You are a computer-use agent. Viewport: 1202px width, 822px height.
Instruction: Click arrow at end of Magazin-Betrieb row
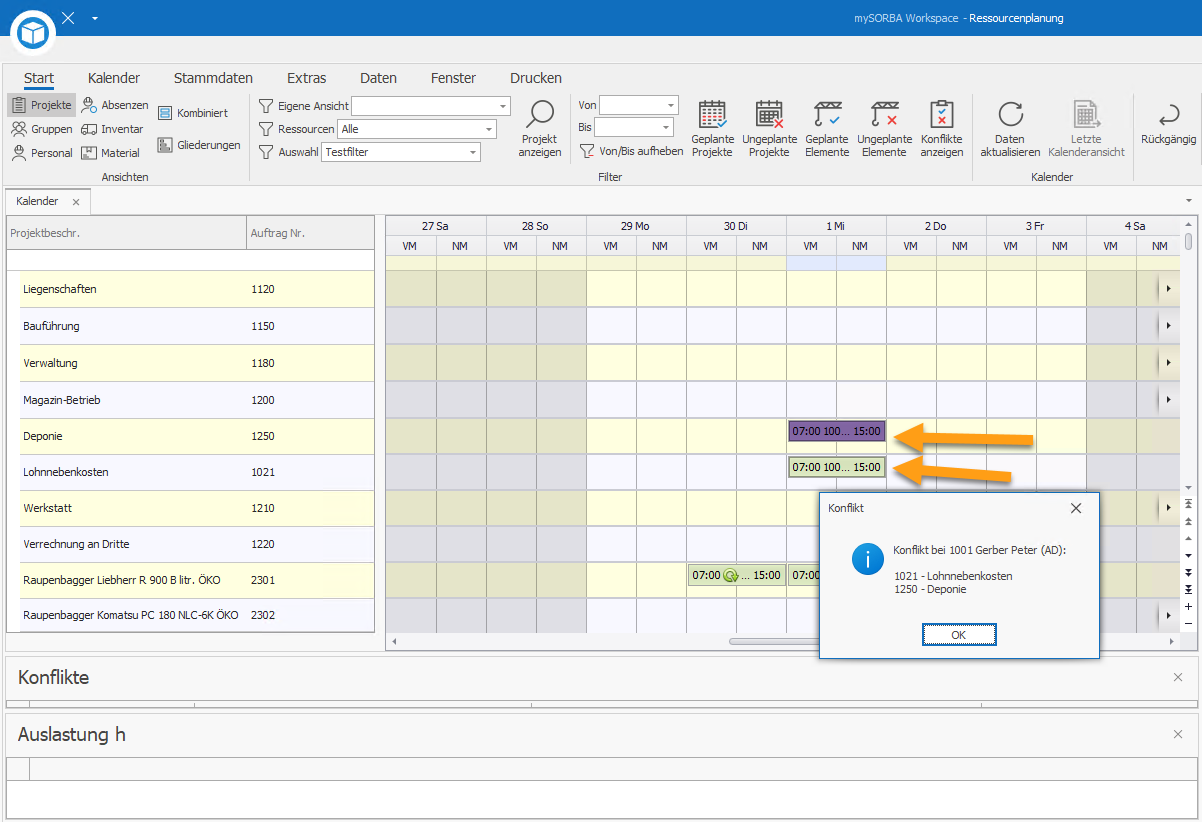1168,399
